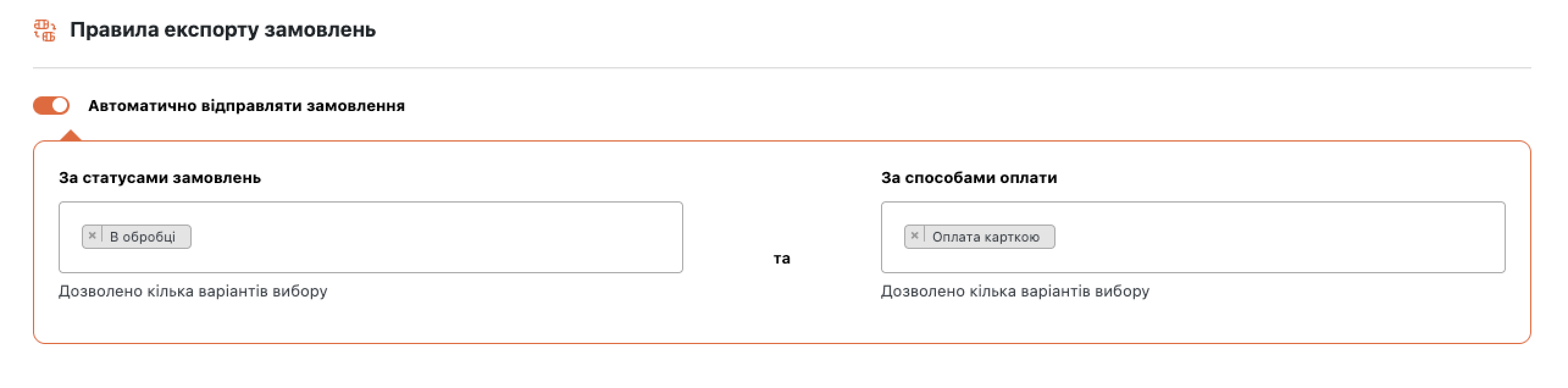Remove the "Оплата карткою" payment tag
The image size is (1568, 388).
coord(914,236)
